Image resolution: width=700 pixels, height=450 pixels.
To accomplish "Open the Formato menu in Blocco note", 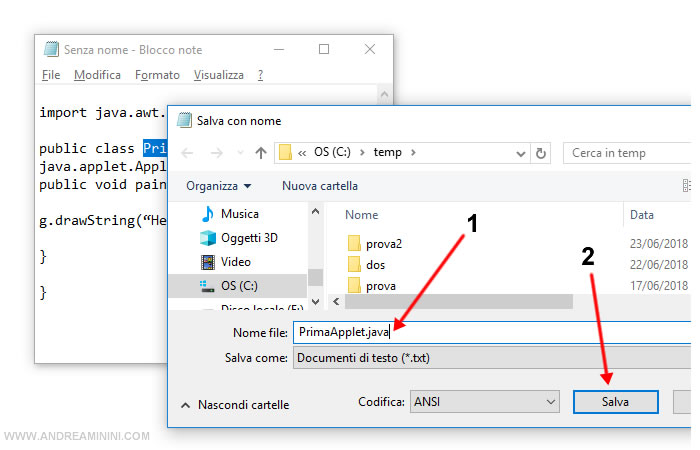I will pyautogui.click(x=157, y=75).
